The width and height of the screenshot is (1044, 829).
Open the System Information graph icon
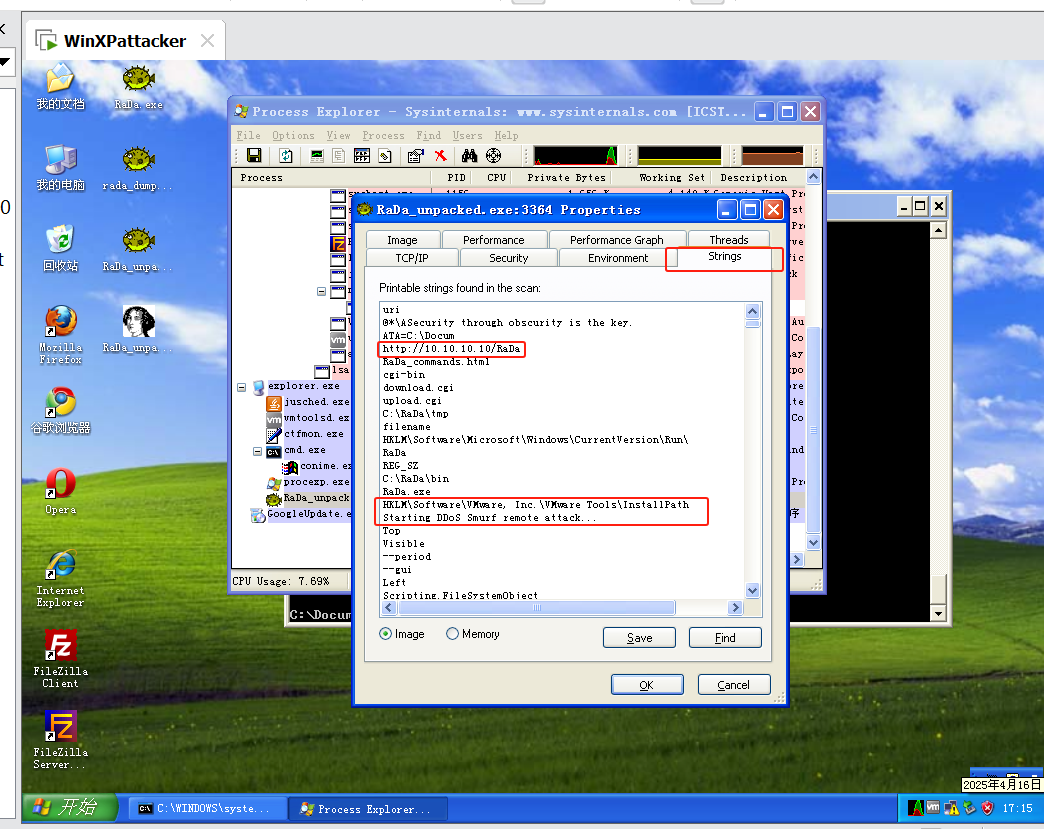click(318, 156)
